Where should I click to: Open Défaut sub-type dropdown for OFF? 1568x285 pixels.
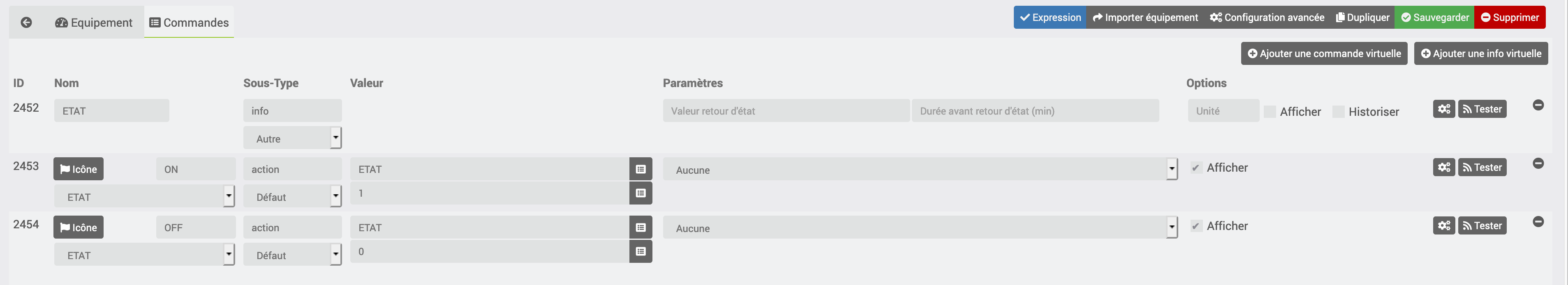tap(293, 255)
